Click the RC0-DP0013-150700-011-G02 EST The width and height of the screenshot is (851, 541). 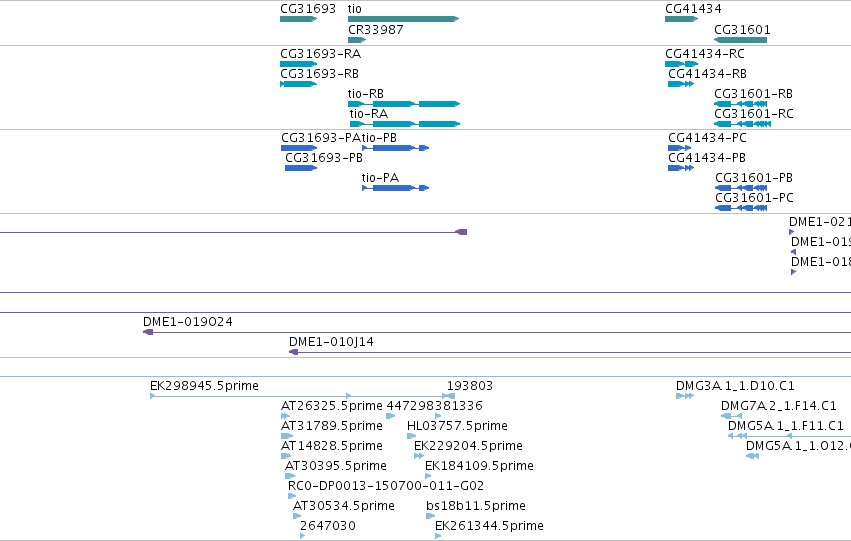292,496
